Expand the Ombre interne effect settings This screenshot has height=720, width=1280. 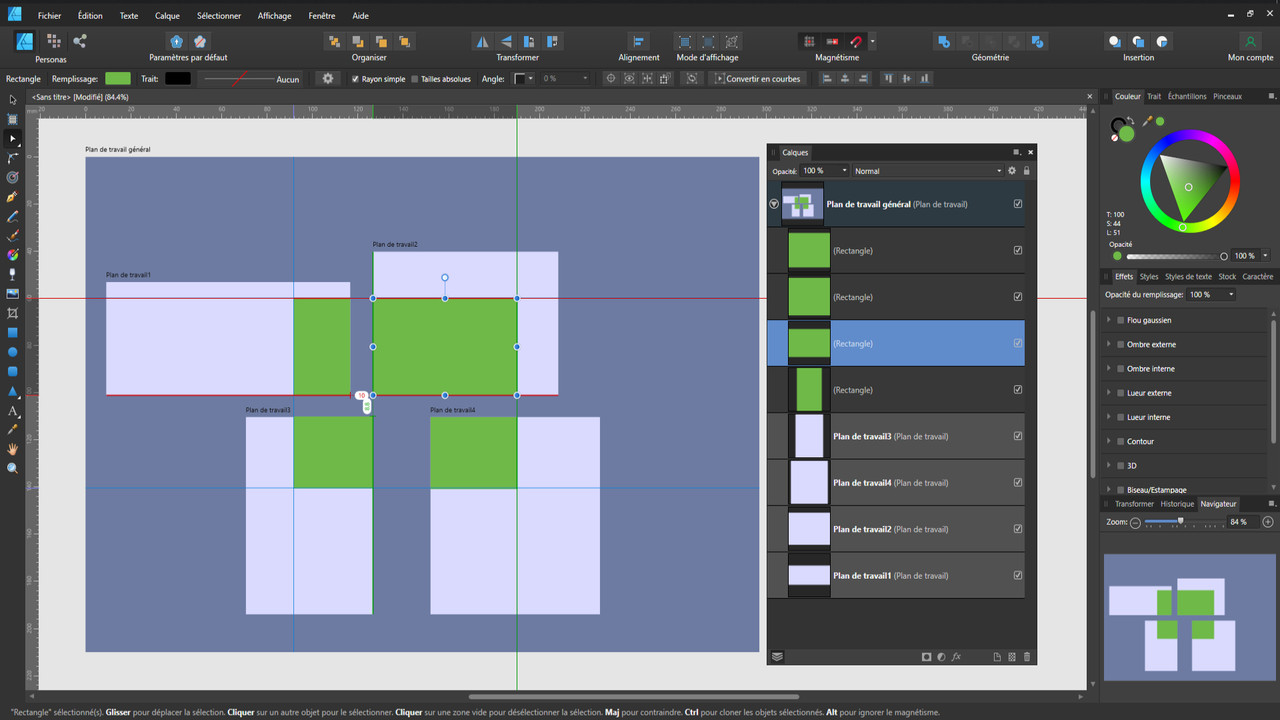(x=1108, y=369)
